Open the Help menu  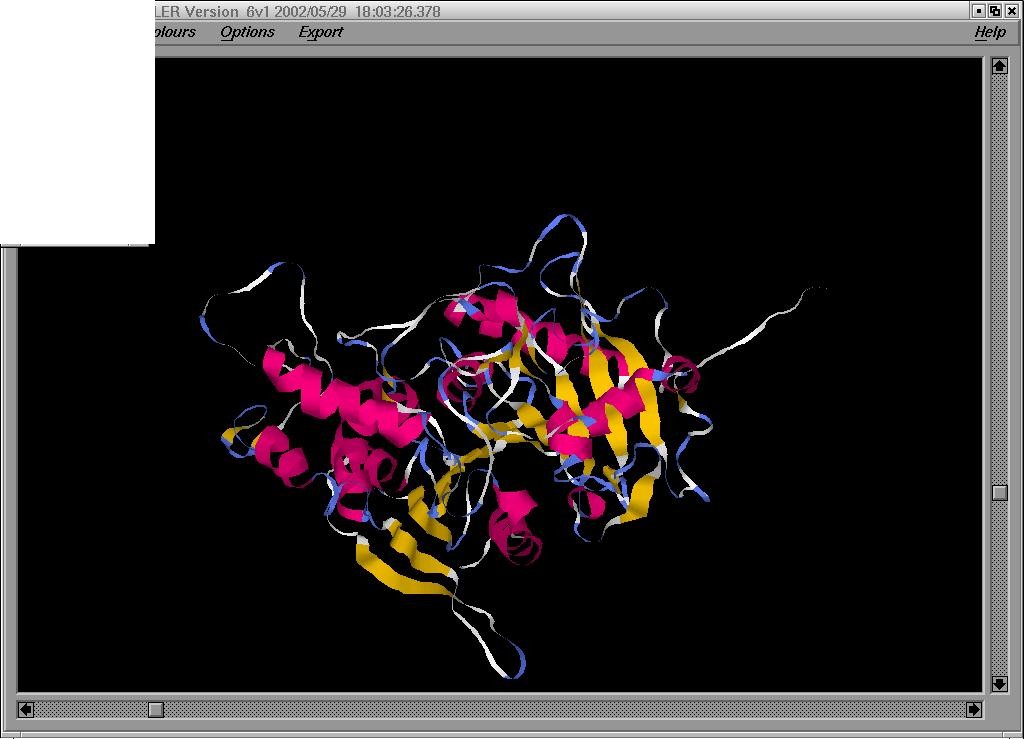989,32
